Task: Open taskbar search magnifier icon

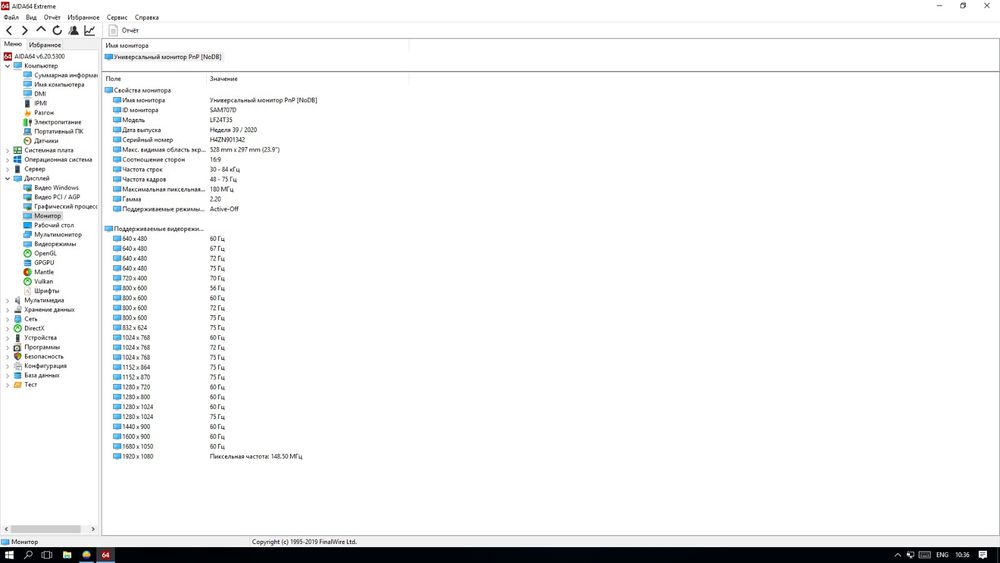Action: (x=28, y=555)
